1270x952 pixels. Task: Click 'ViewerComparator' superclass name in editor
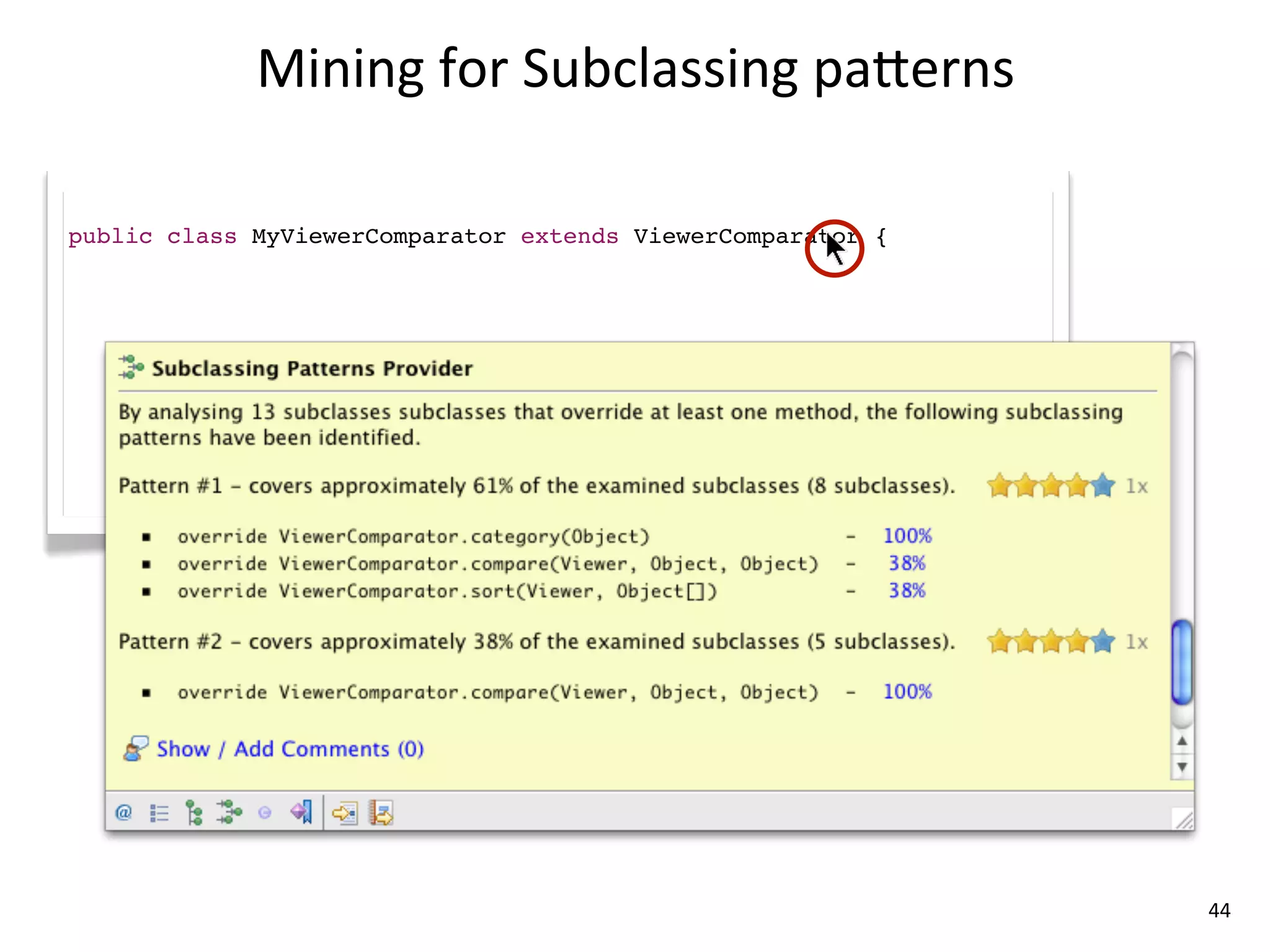tap(746, 236)
